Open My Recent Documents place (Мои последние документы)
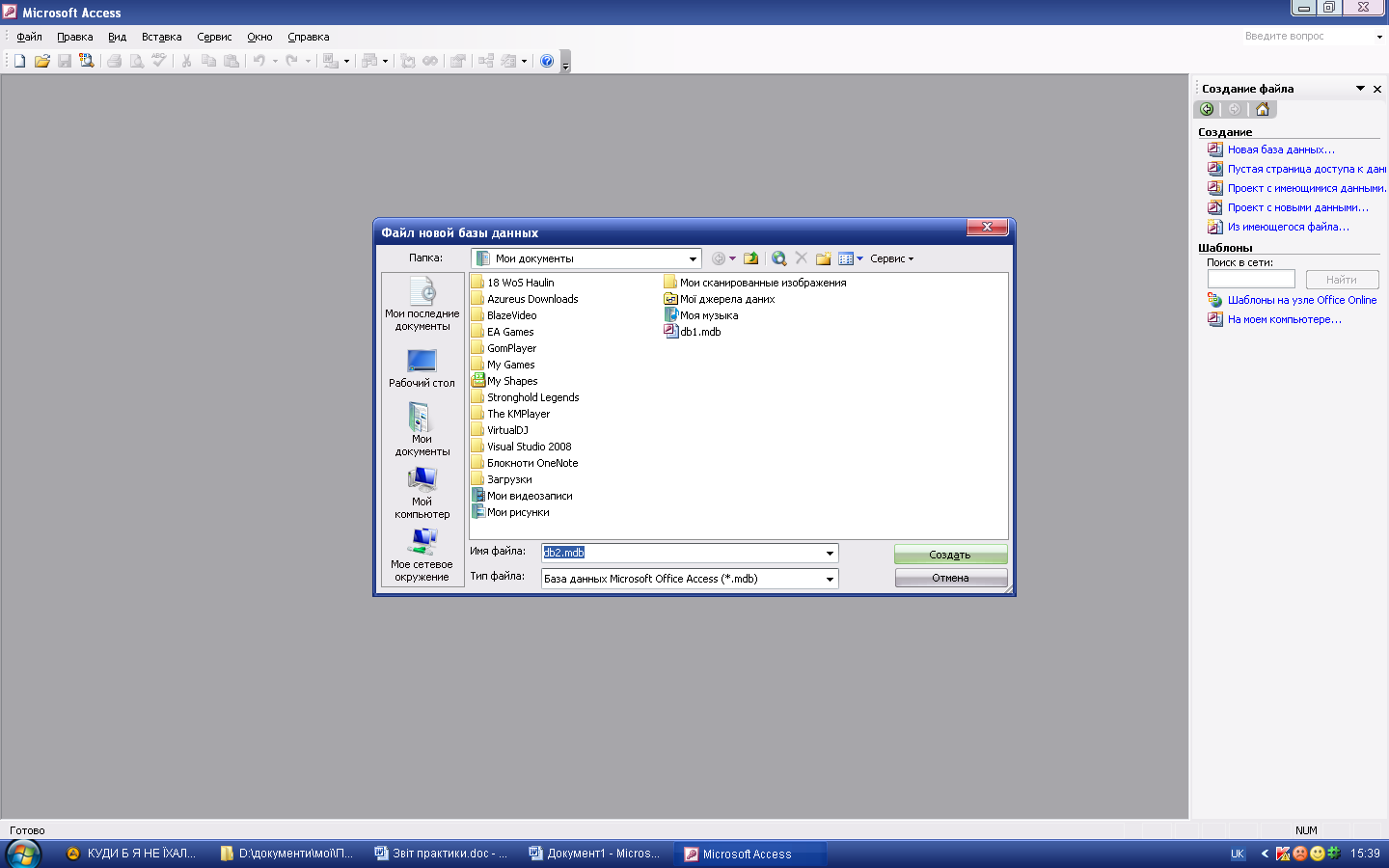Screen dimensions: 1389x868 coord(422,304)
